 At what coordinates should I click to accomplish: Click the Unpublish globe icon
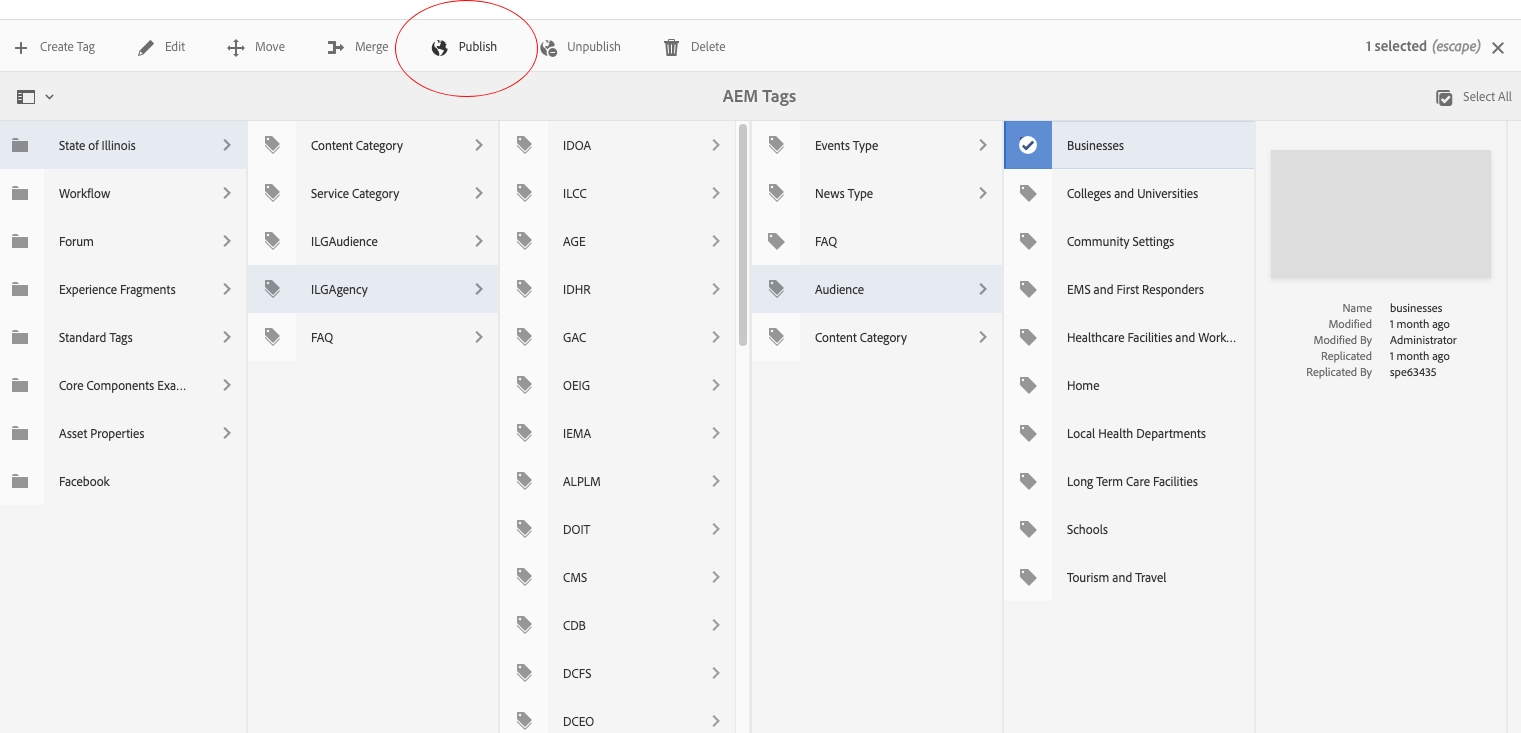(x=548, y=47)
